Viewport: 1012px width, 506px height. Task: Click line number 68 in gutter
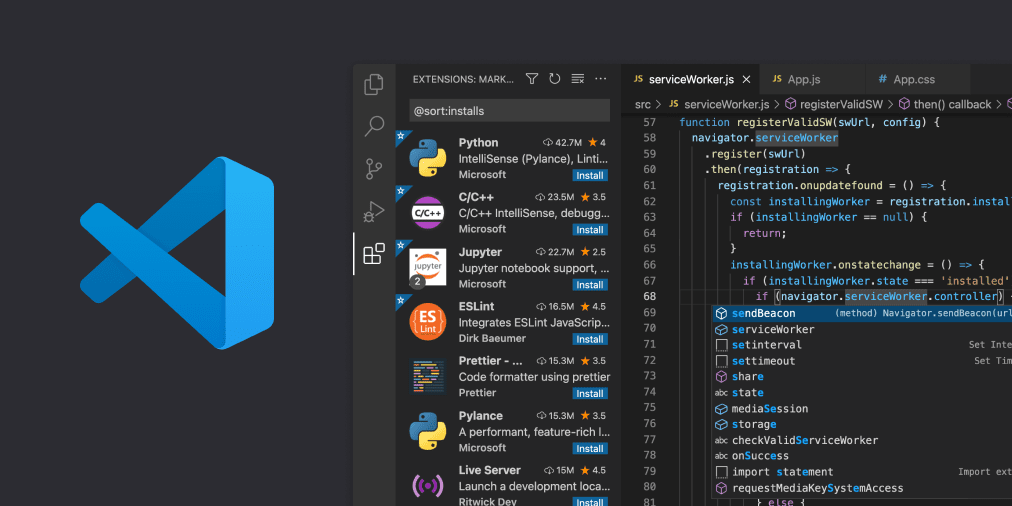pyautogui.click(x=649, y=296)
